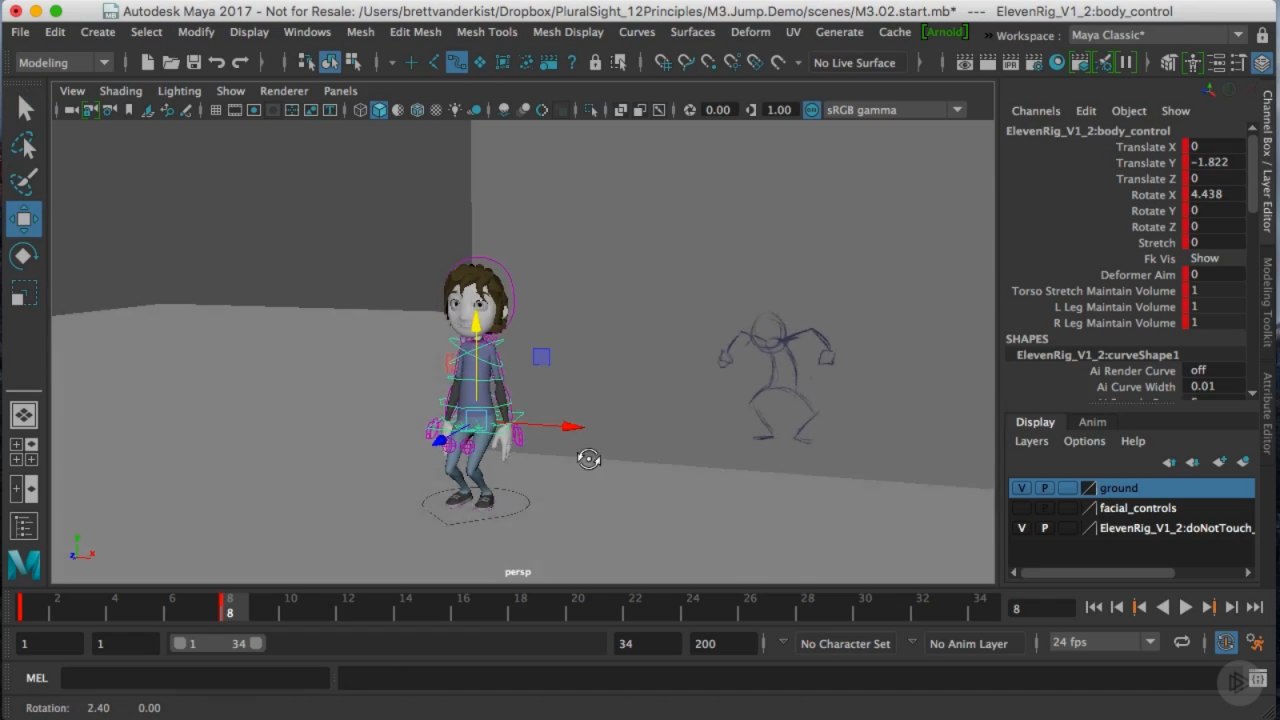Click the Paint Selection tool
The width and height of the screenshot is (1280, 720).
tap(24, 182)
